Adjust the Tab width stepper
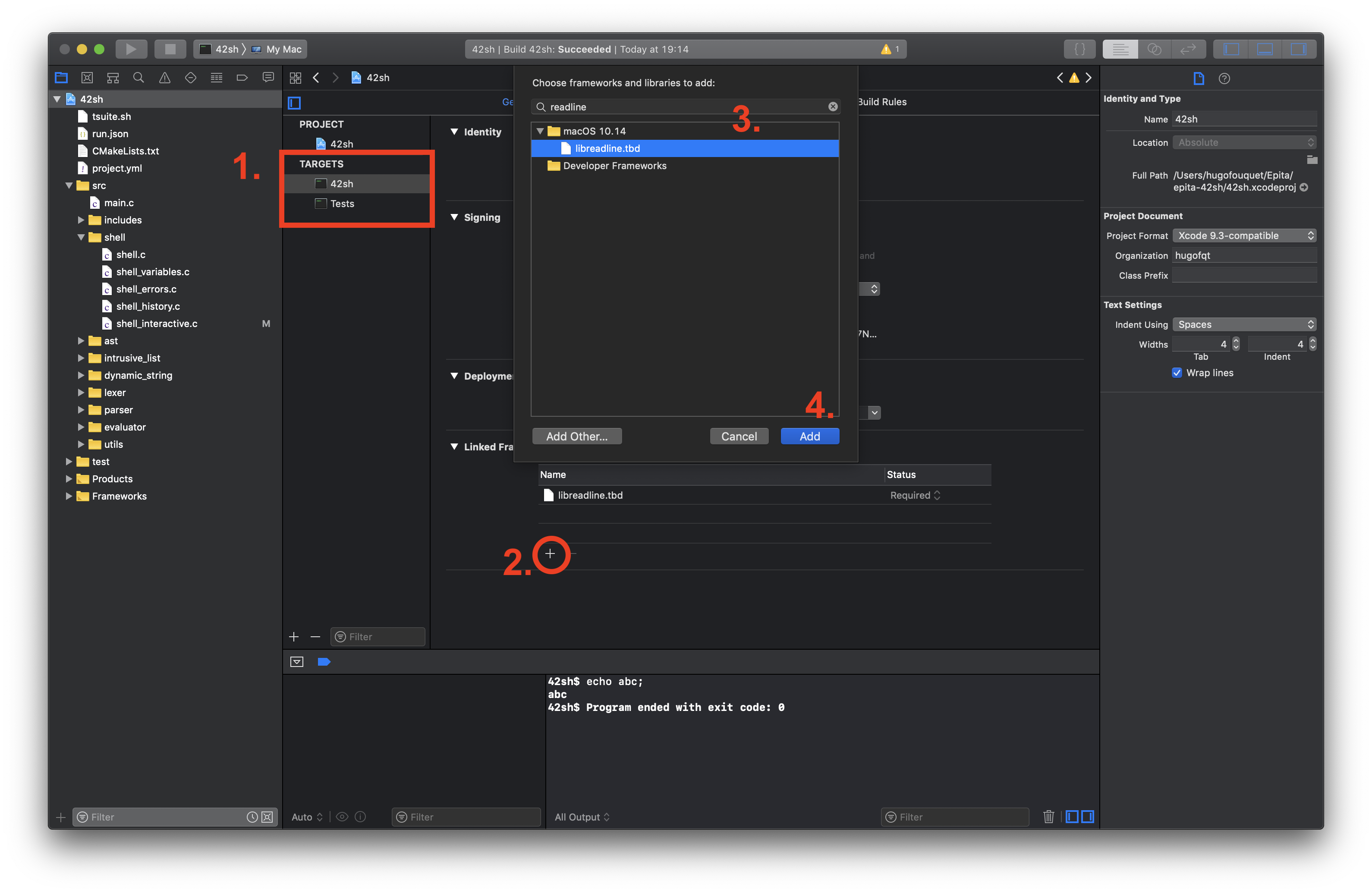 pos(1236,343)
